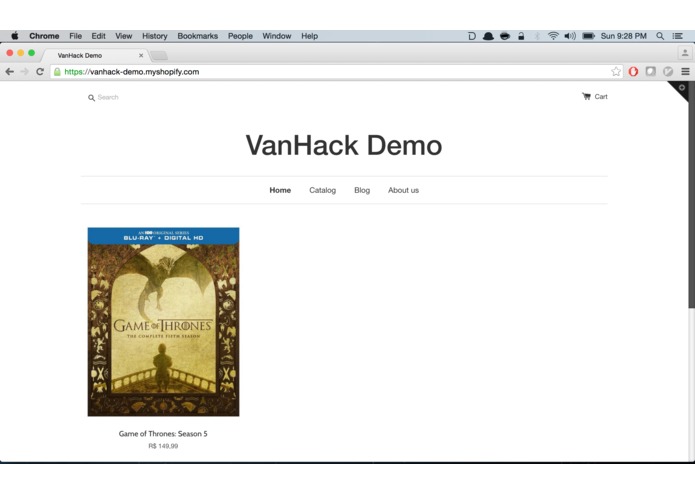Viewport: 695px width, 494px height.
Task: Click the gray circular extension icon
Action: [x=668, y=71]
